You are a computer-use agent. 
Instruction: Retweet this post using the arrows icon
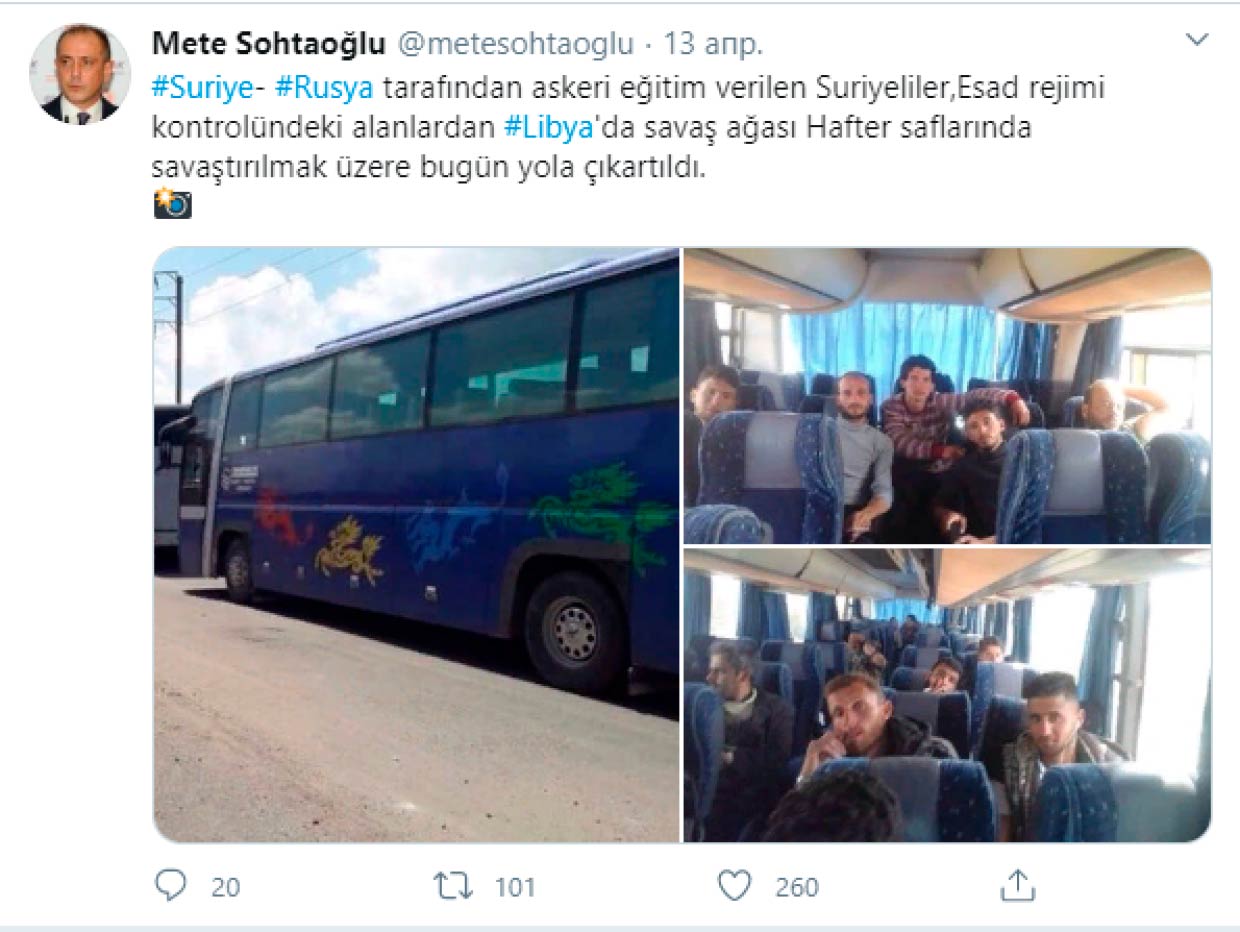452,885
